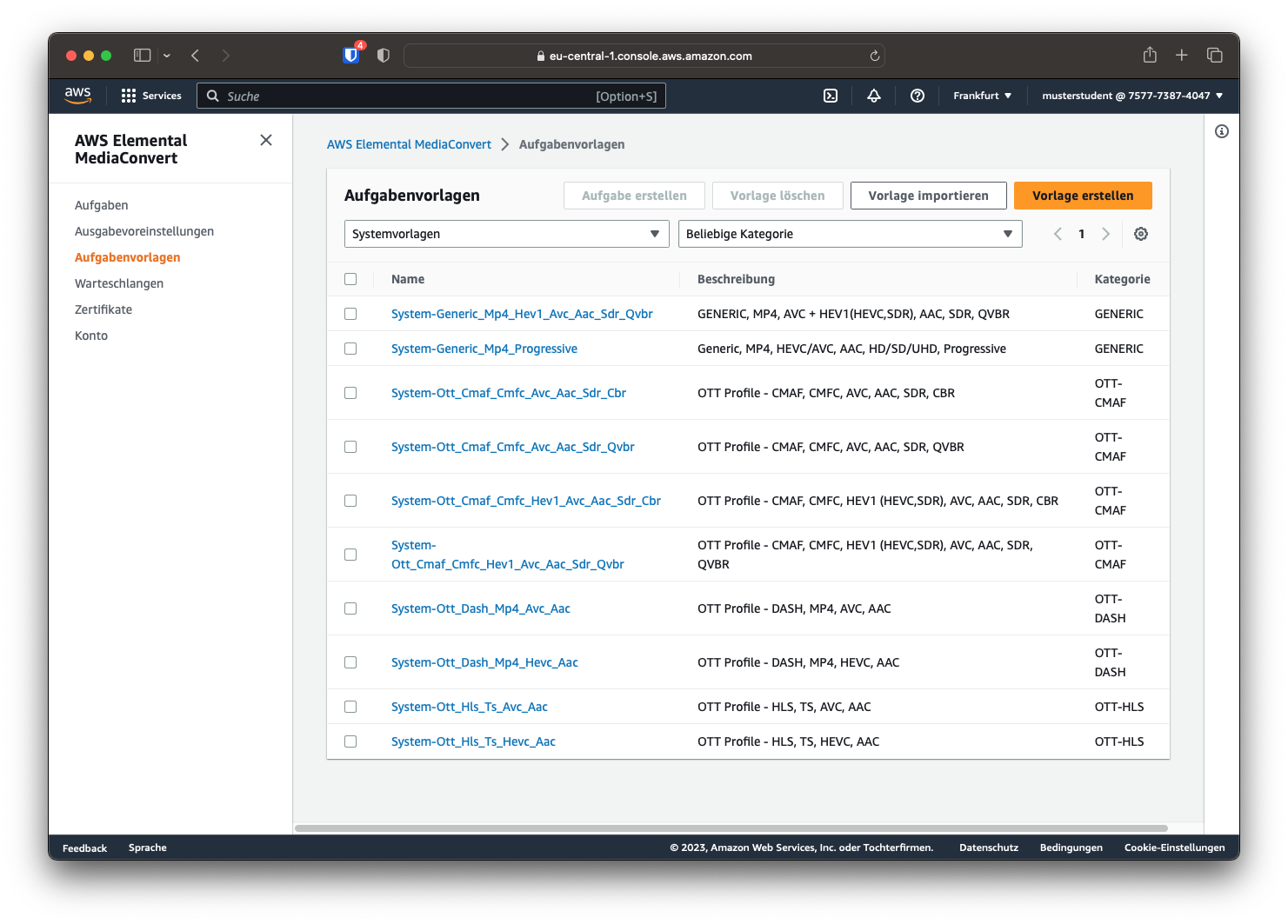Image resolution: width=1288 pixels, height=924 pixels.
Task: Open Ausgabevoreinstellungen in the sidebar
Action: point(144,231)
